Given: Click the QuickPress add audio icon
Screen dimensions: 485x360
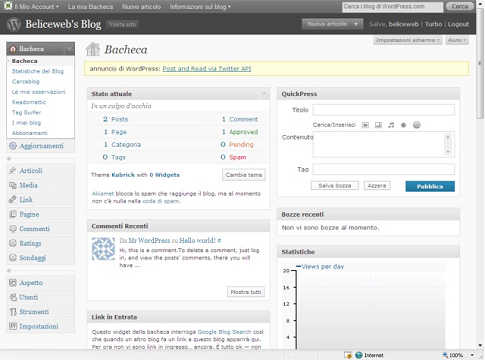Looking at the screenshot, I should 391,125.
